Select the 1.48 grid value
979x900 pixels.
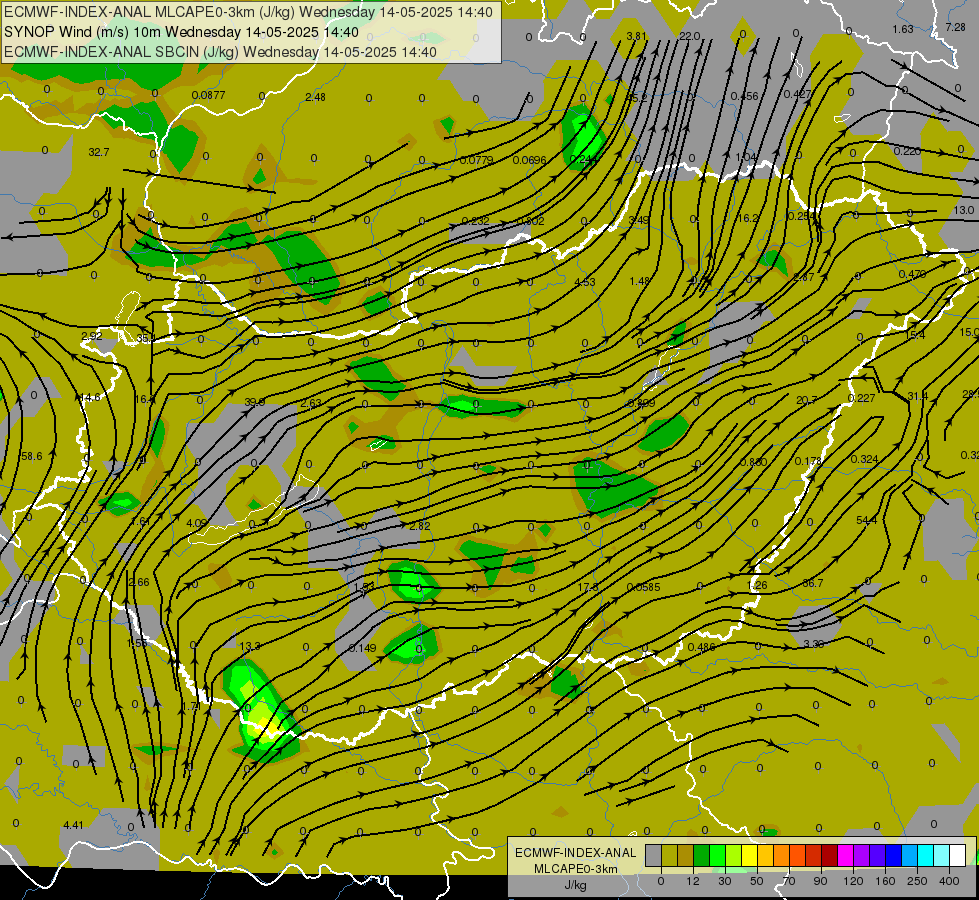639,281
